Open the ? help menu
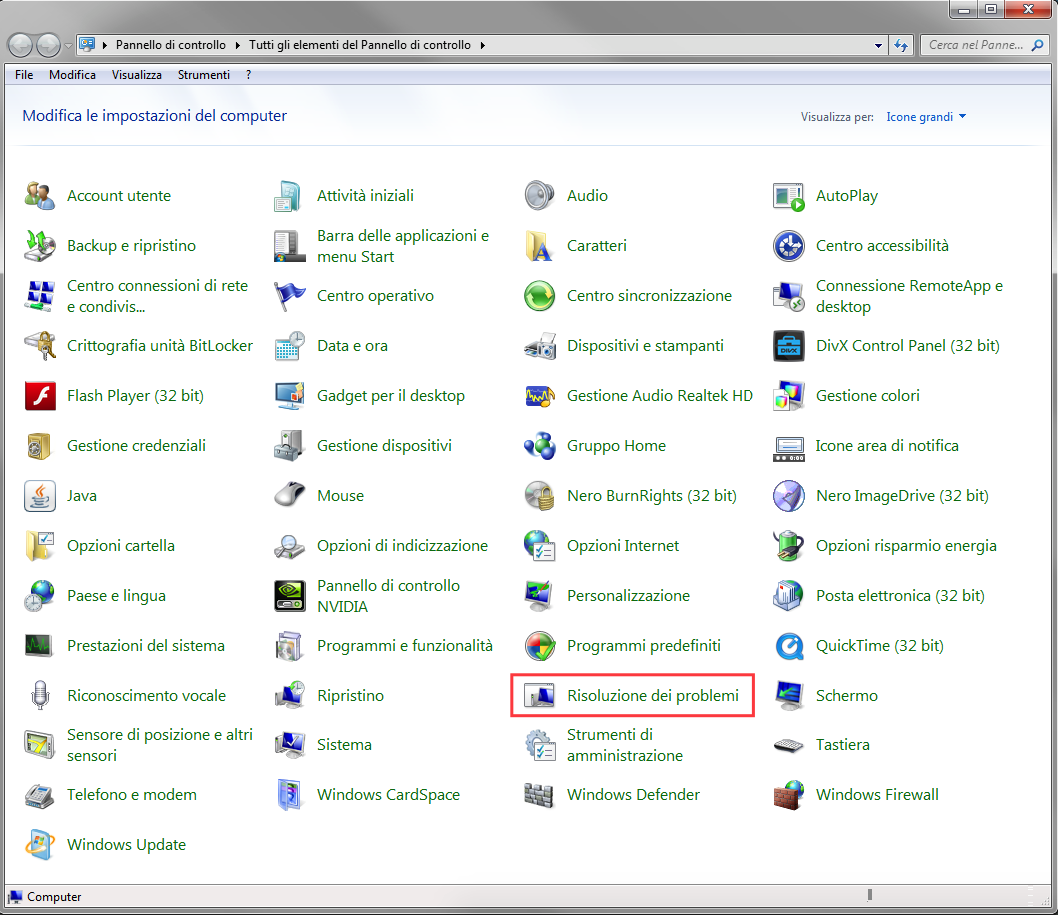The image size is (1058, 915). coord(248,75)
